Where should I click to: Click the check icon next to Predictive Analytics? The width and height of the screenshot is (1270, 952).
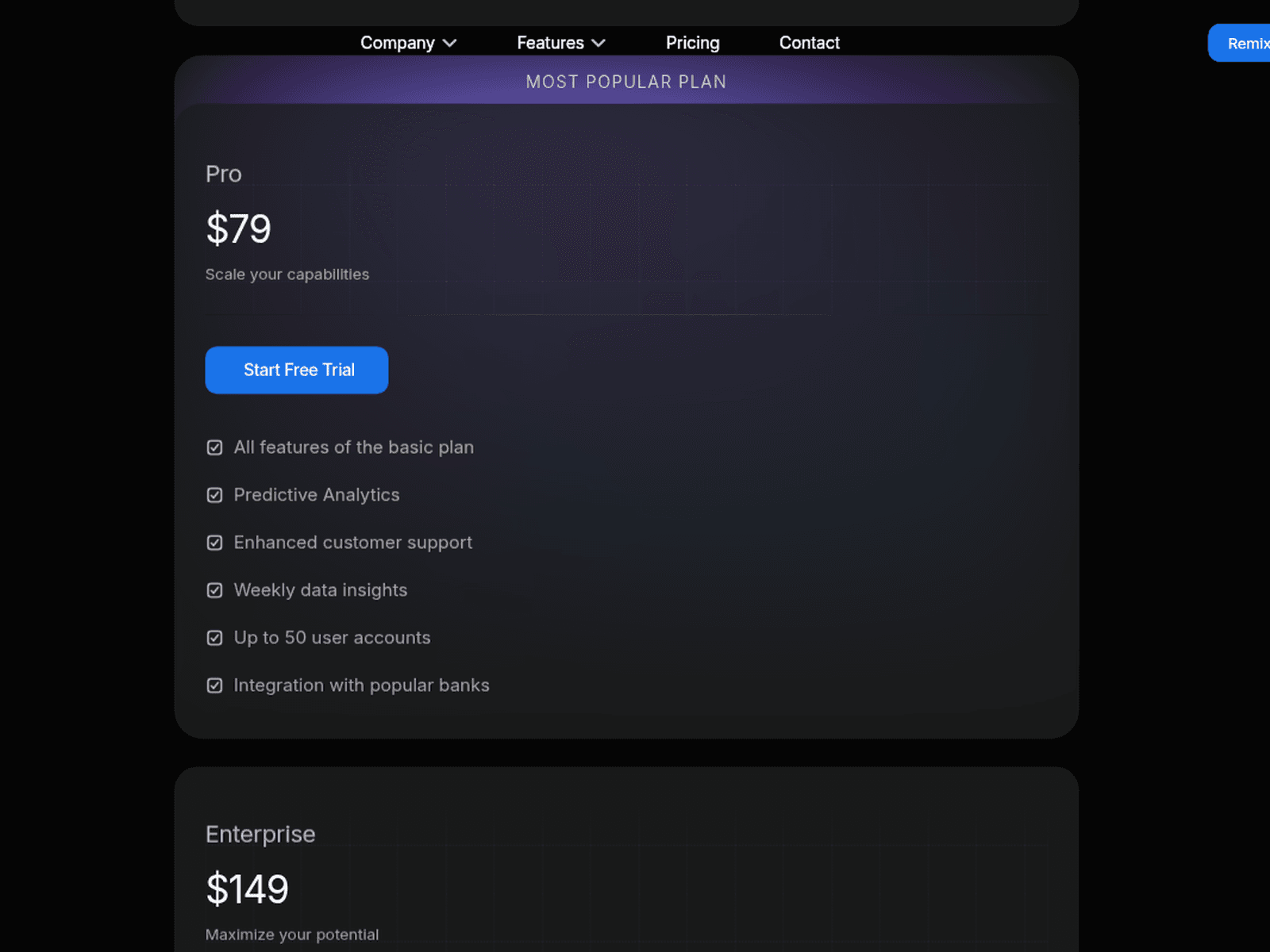(214, 495)
